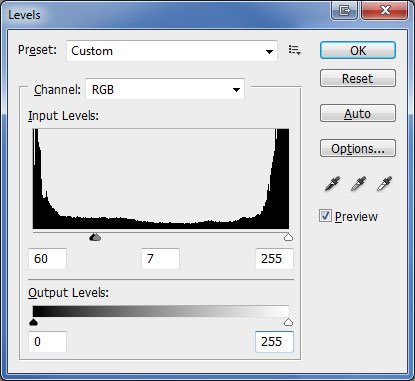Image resolution: width=415 pixels, height=381 pixels.
Task: Open the Options... dialog
Action: pos(358,148)
